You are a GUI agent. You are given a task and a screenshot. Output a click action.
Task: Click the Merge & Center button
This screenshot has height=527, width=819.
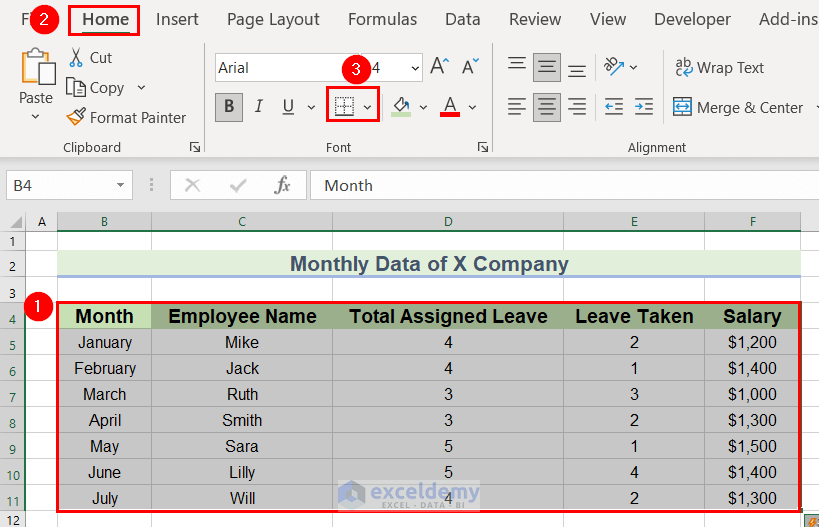point(739,107)
